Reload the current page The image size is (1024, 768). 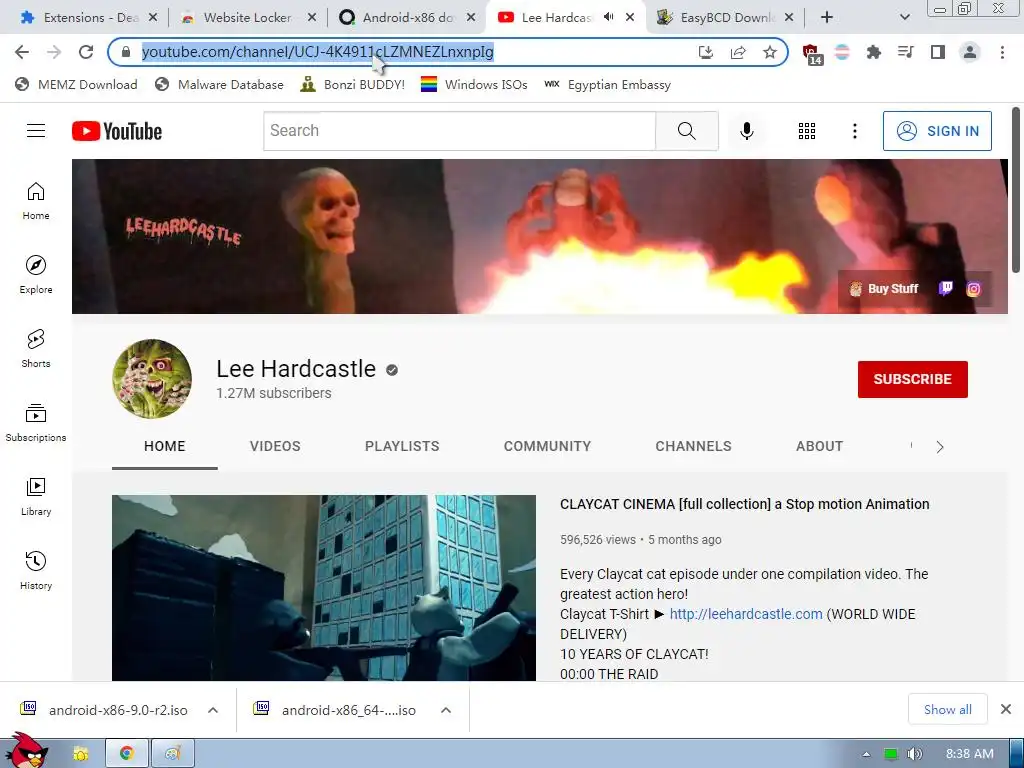click(86, 52)
